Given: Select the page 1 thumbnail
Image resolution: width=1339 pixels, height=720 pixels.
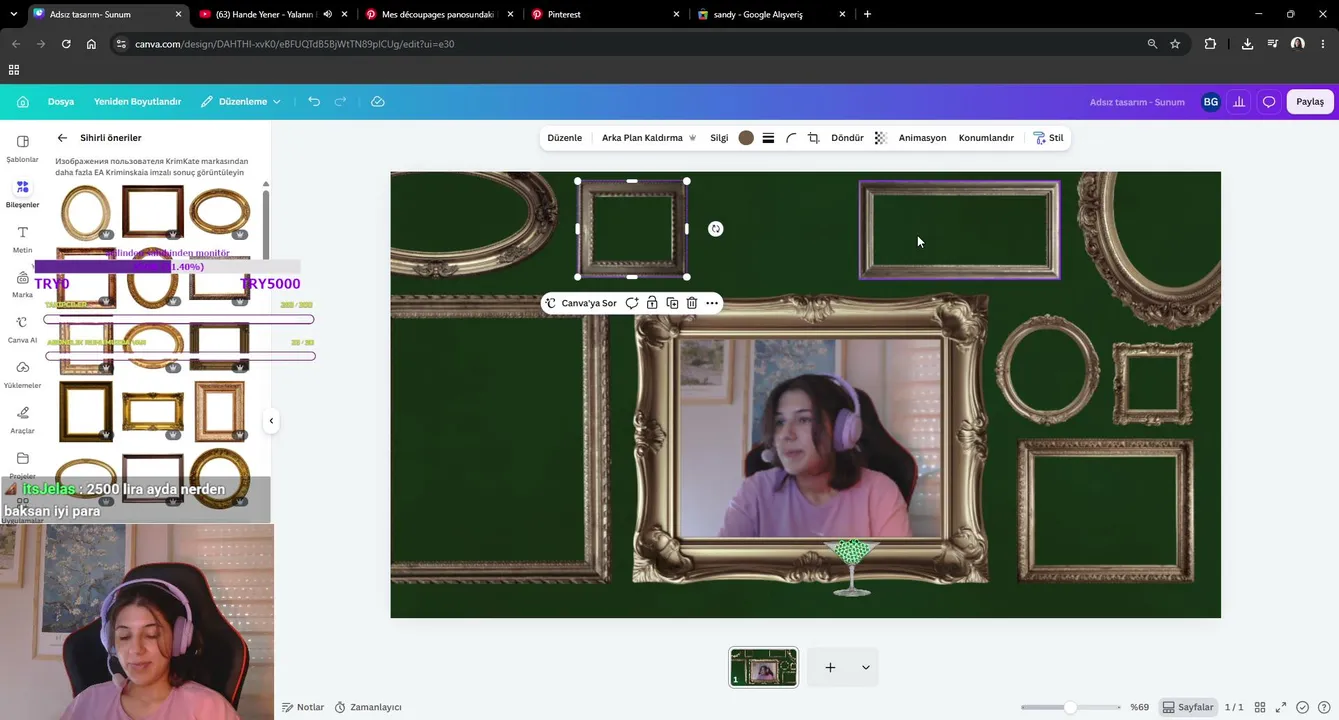Looking at the screenshot, I should [x=764, y=667].
